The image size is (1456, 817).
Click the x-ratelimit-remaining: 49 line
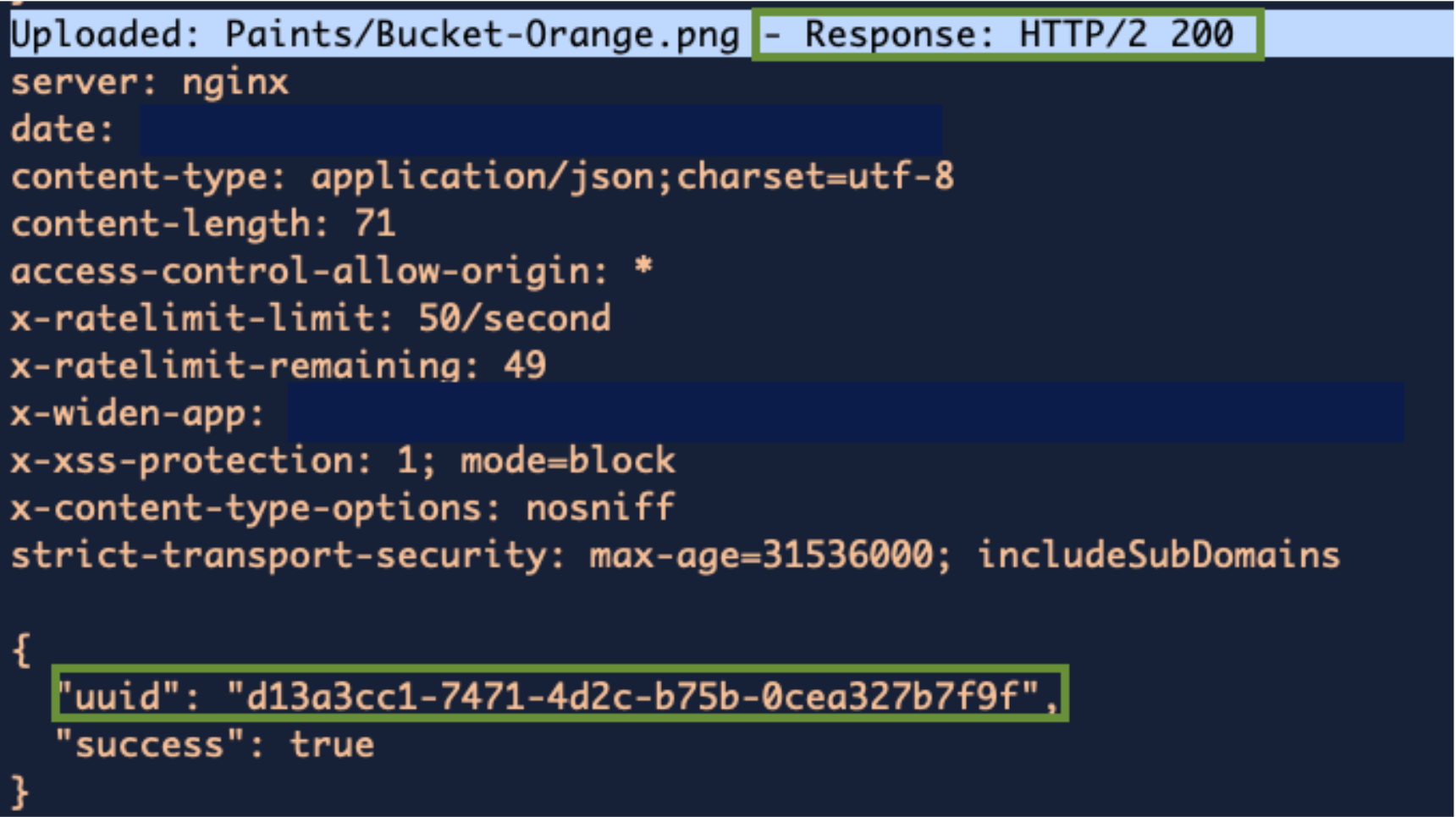279,366
